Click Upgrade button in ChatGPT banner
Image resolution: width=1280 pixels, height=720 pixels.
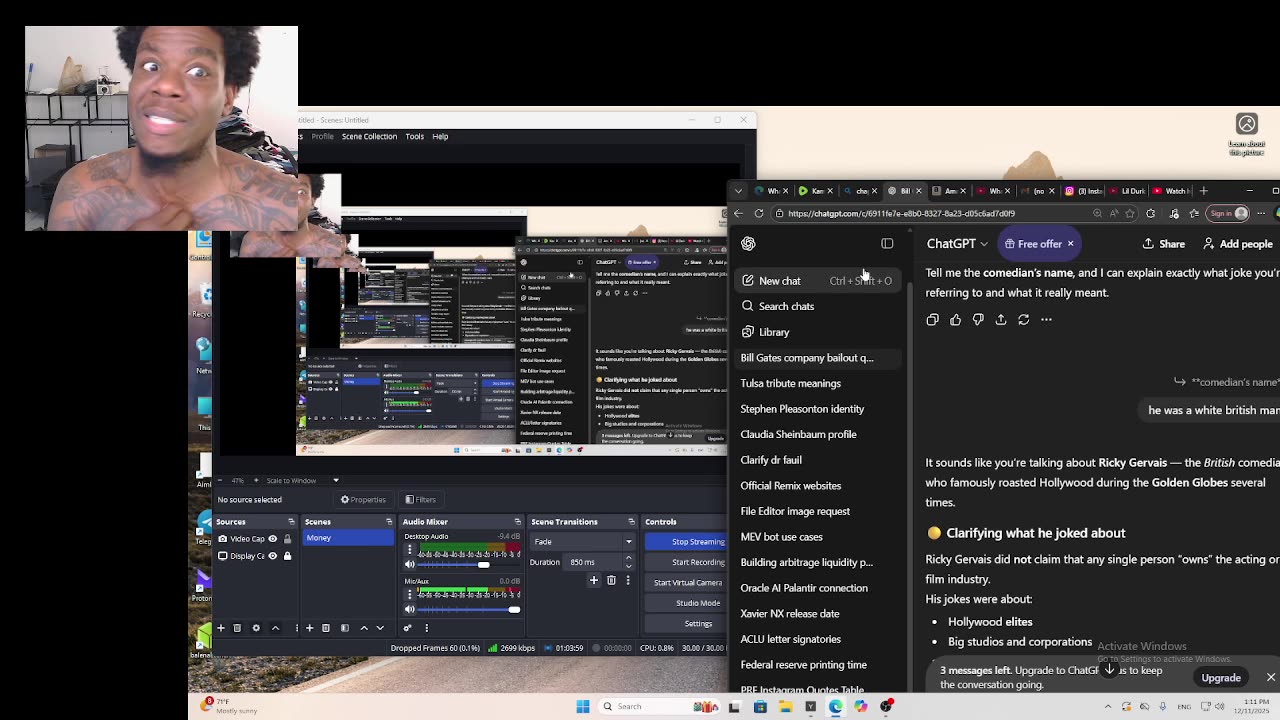click(1221, 678)
